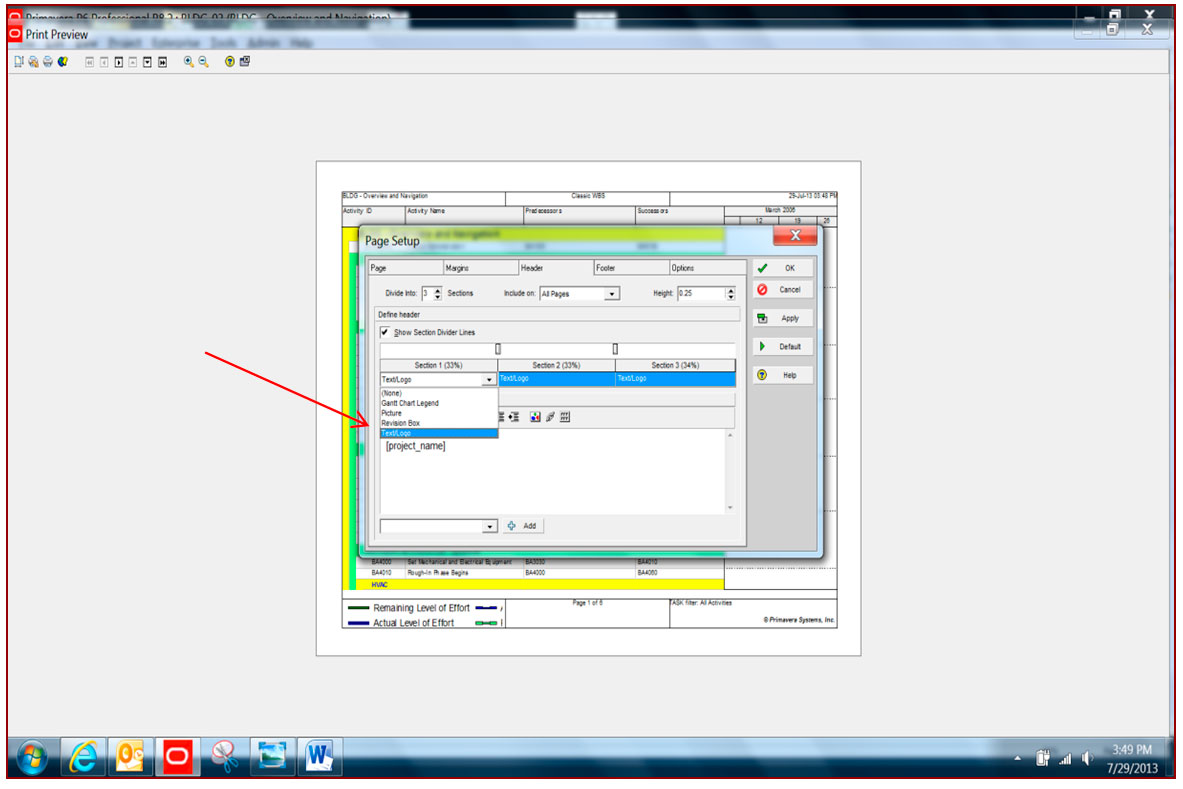Click OK in Page Setup dialog
The height and width of the screenshot is (789, 1183).
(x=783, y=268)
